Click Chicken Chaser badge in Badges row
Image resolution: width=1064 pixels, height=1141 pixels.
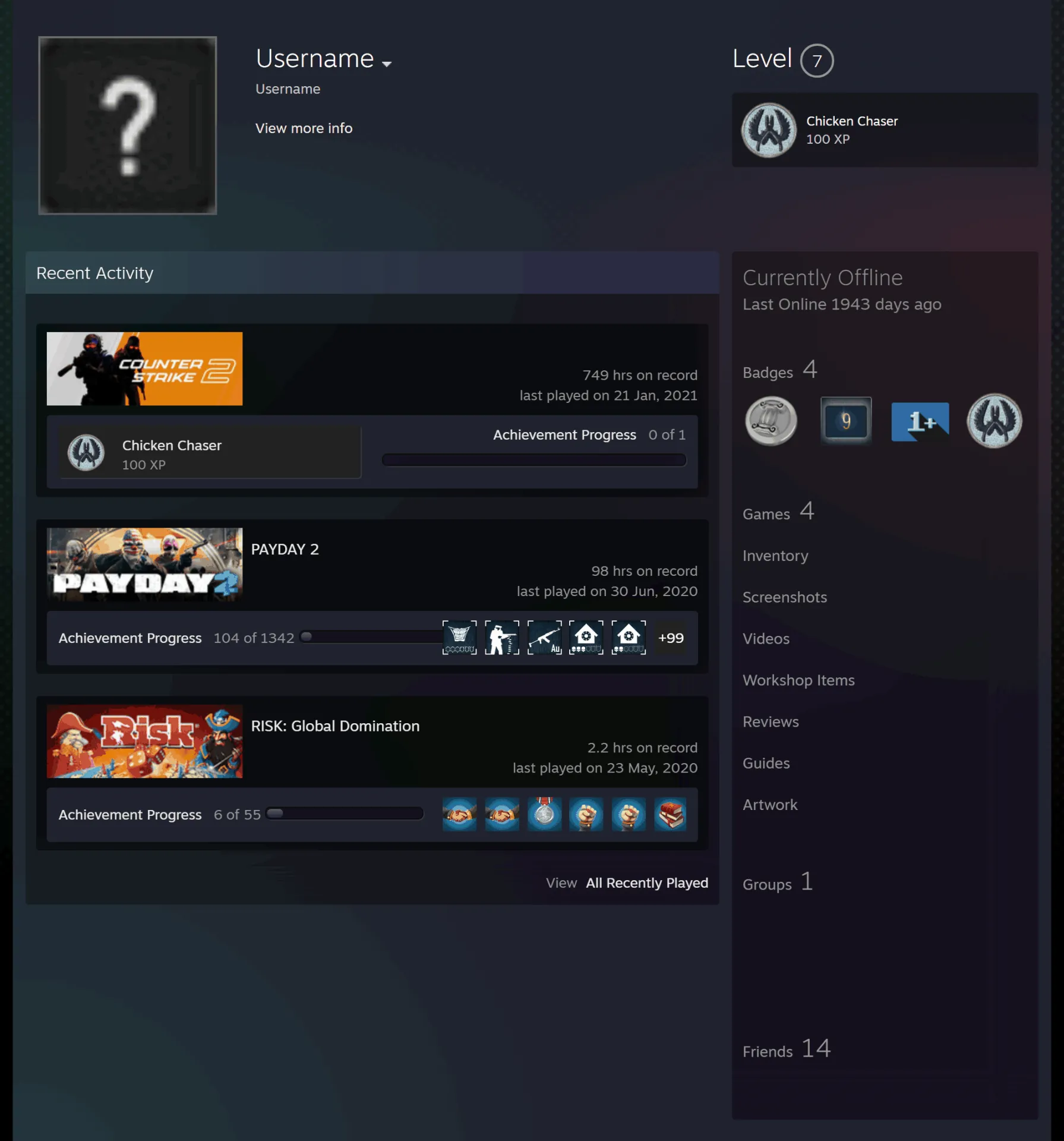coord(994,421)
